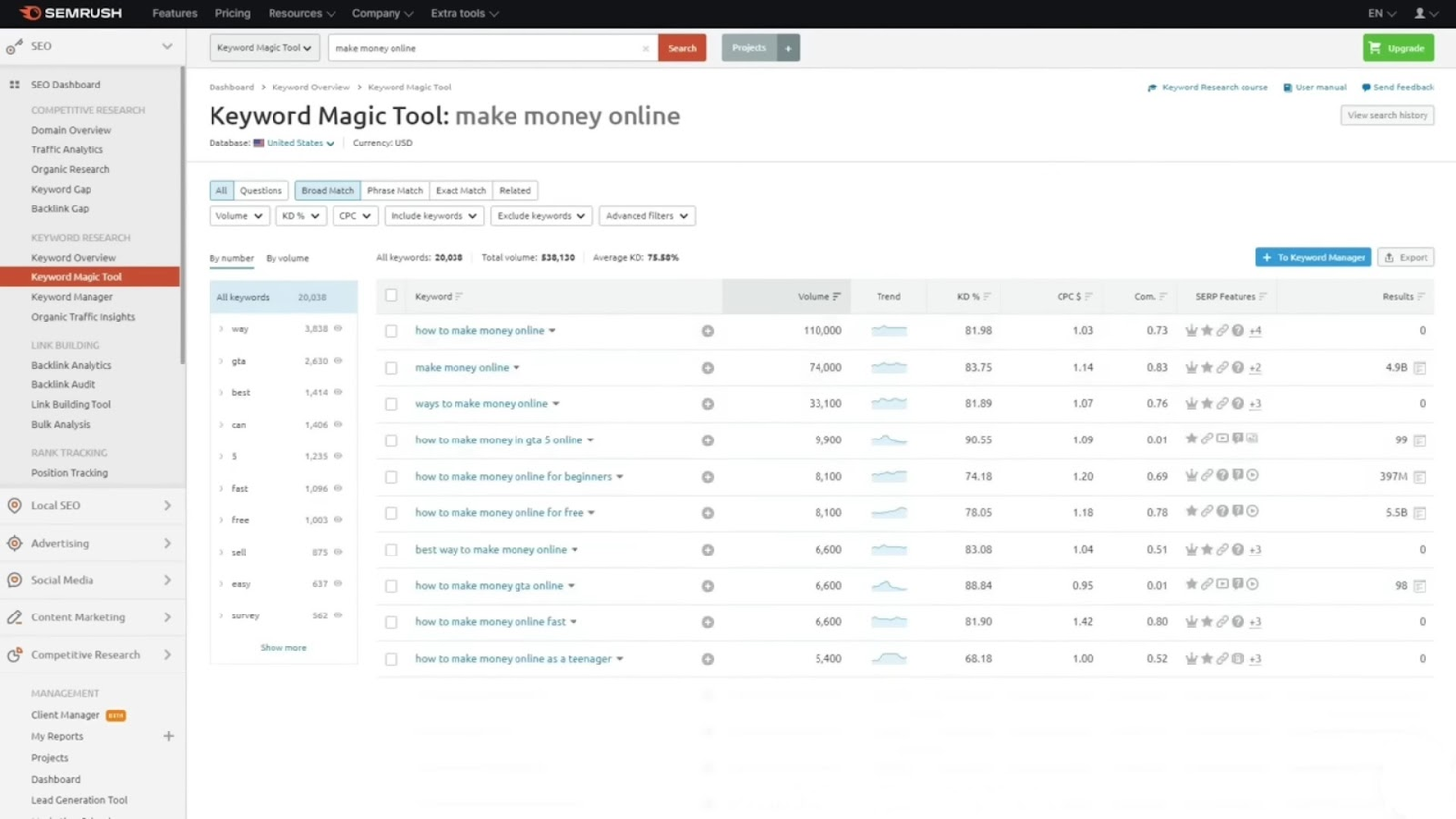Open the Extra tools menu in the top bar
Screen dimensions: 1456x819
point(464,13)
